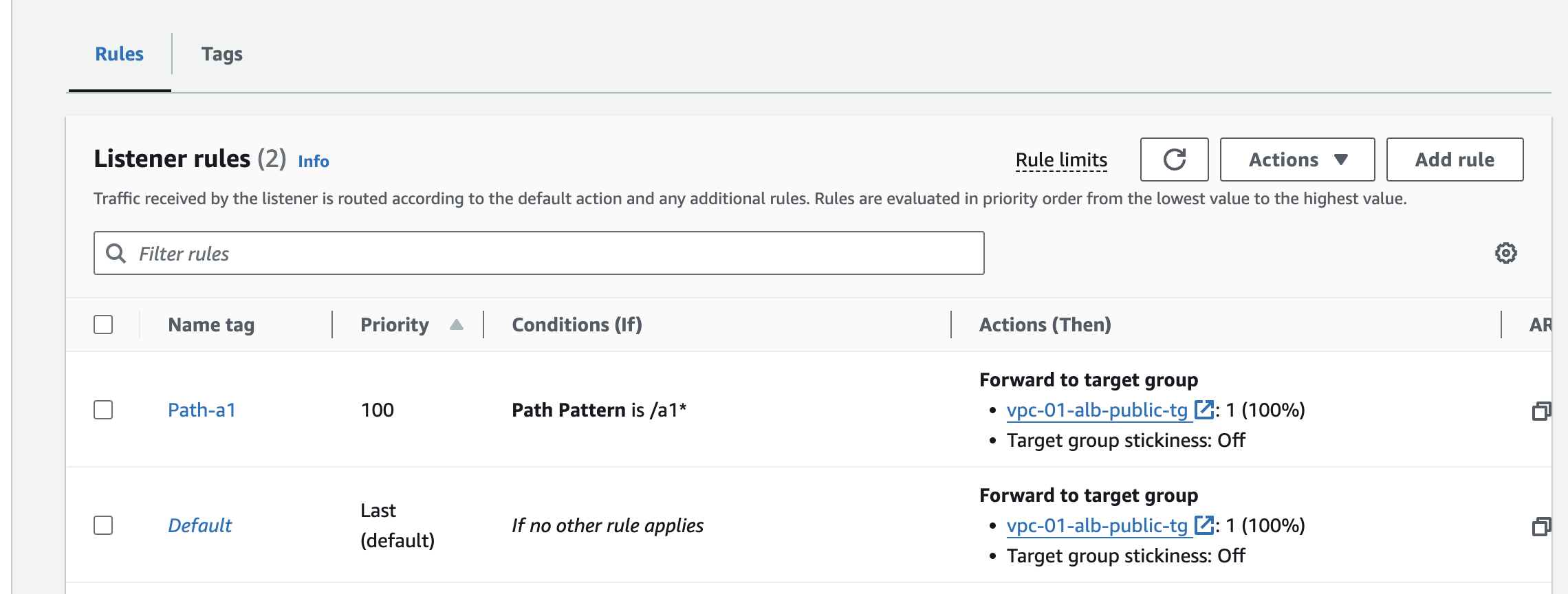Check the Path-a1 rule checkbox

103,410
